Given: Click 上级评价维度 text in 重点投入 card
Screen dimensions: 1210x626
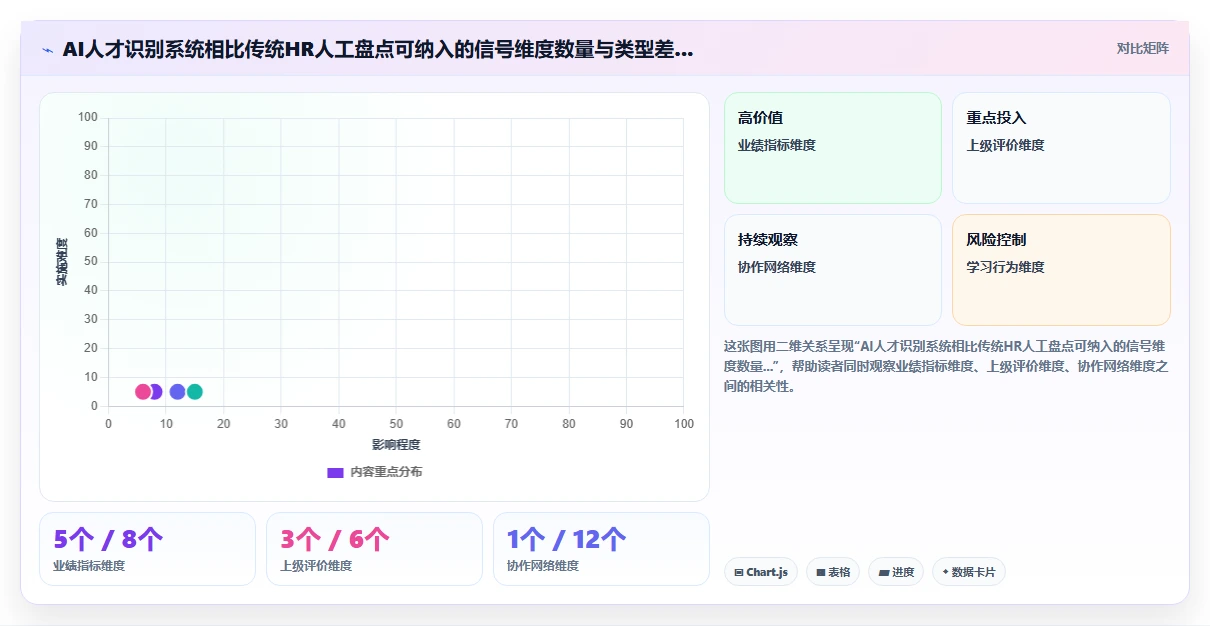Looking at the screenshot, I should [1005, 145].
